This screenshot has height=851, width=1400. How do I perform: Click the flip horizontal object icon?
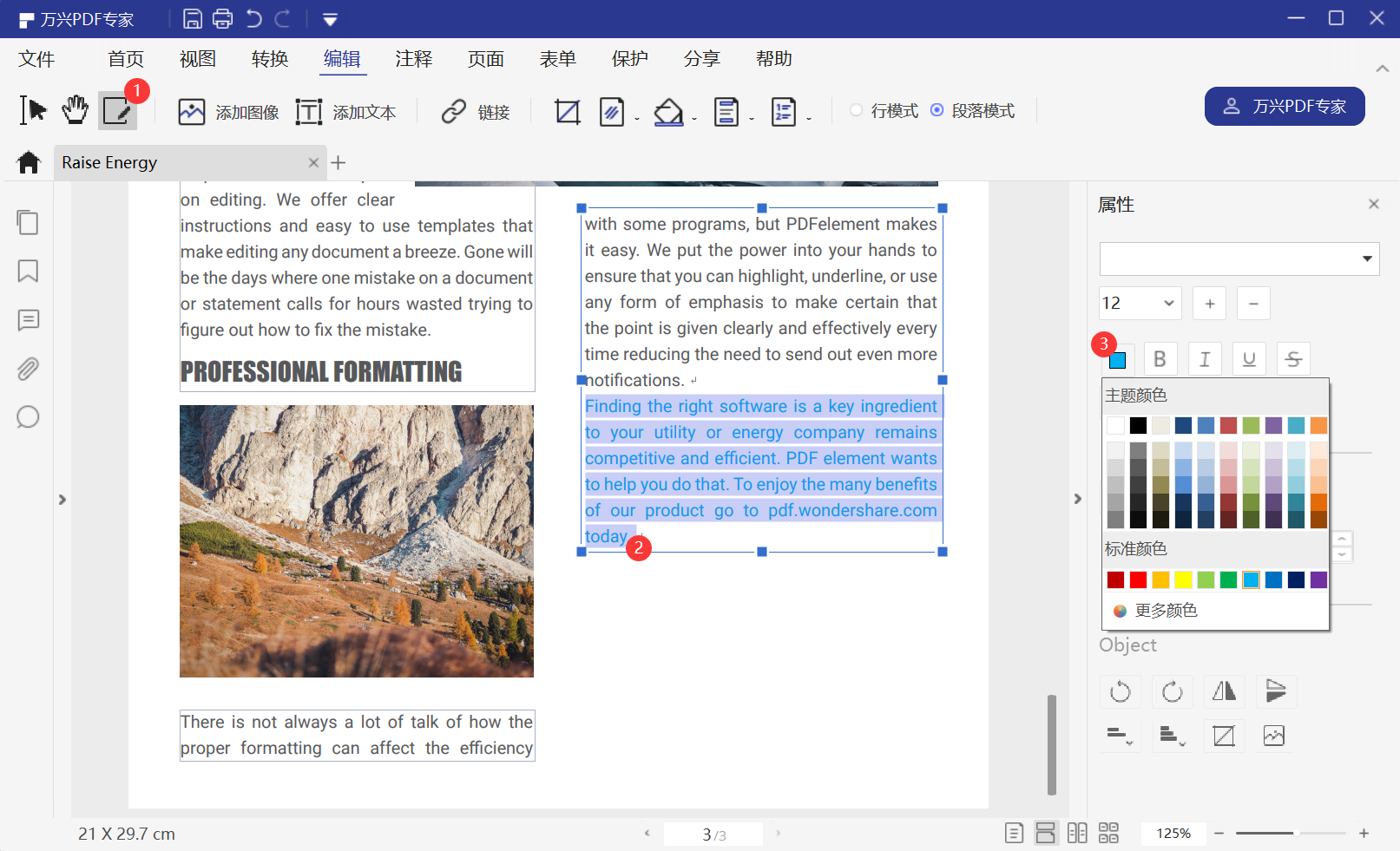1224,691
